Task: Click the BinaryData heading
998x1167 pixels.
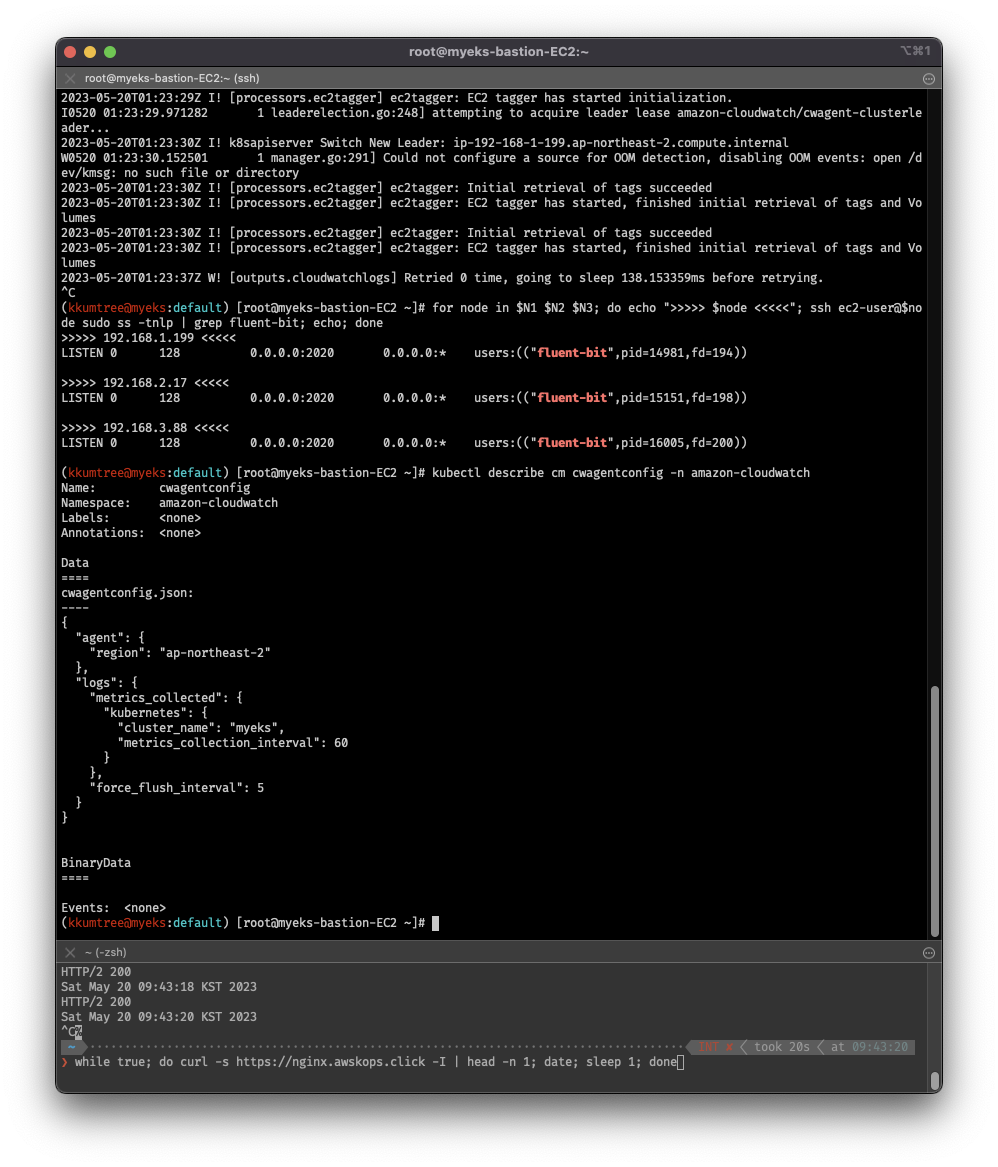Action: pos(96,863)
